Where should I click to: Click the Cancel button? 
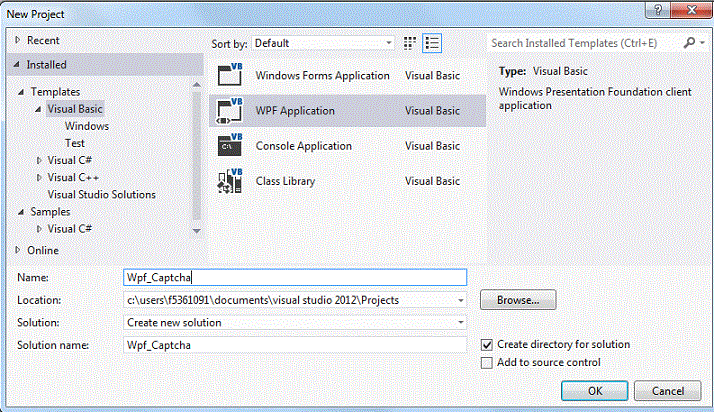pyautogui.click(x=668, y=391)
